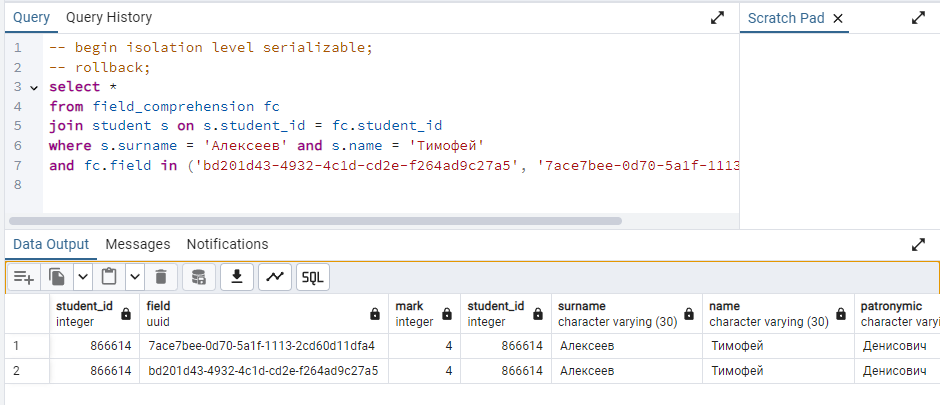Open the Graph Visualiser icon
The image size is (940, 405).
click(x=275, y=277)
